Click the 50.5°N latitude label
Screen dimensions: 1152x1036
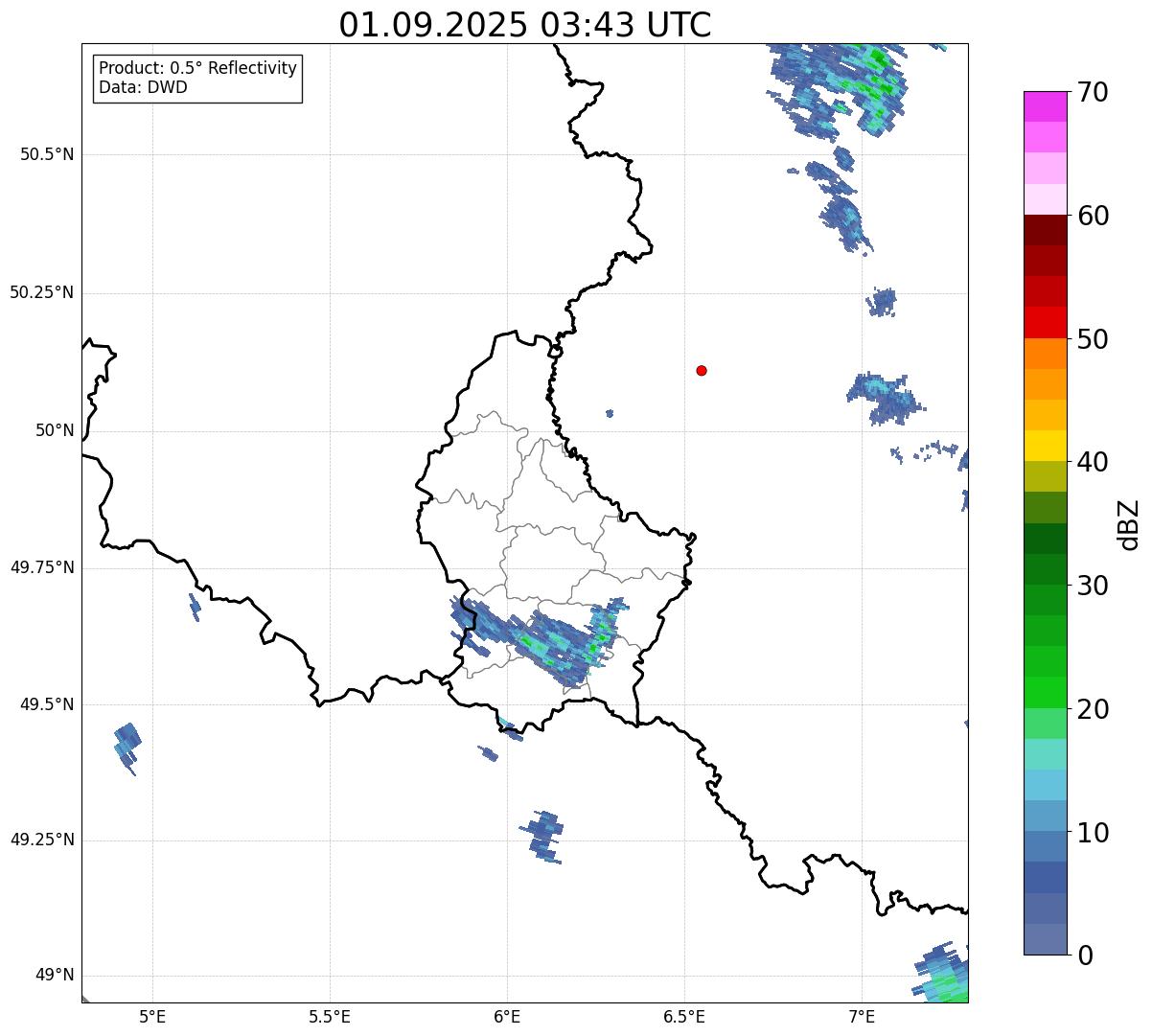pos(47,154)
